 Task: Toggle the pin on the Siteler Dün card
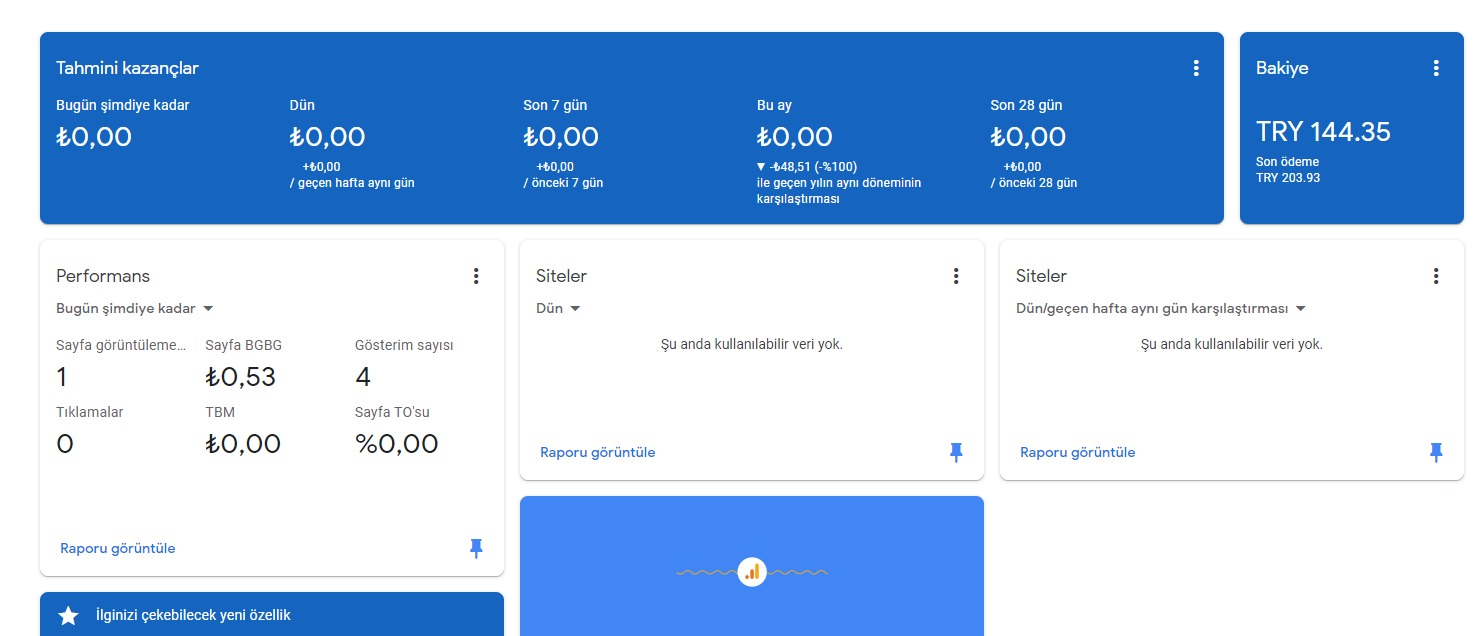[x=956, y=452]
